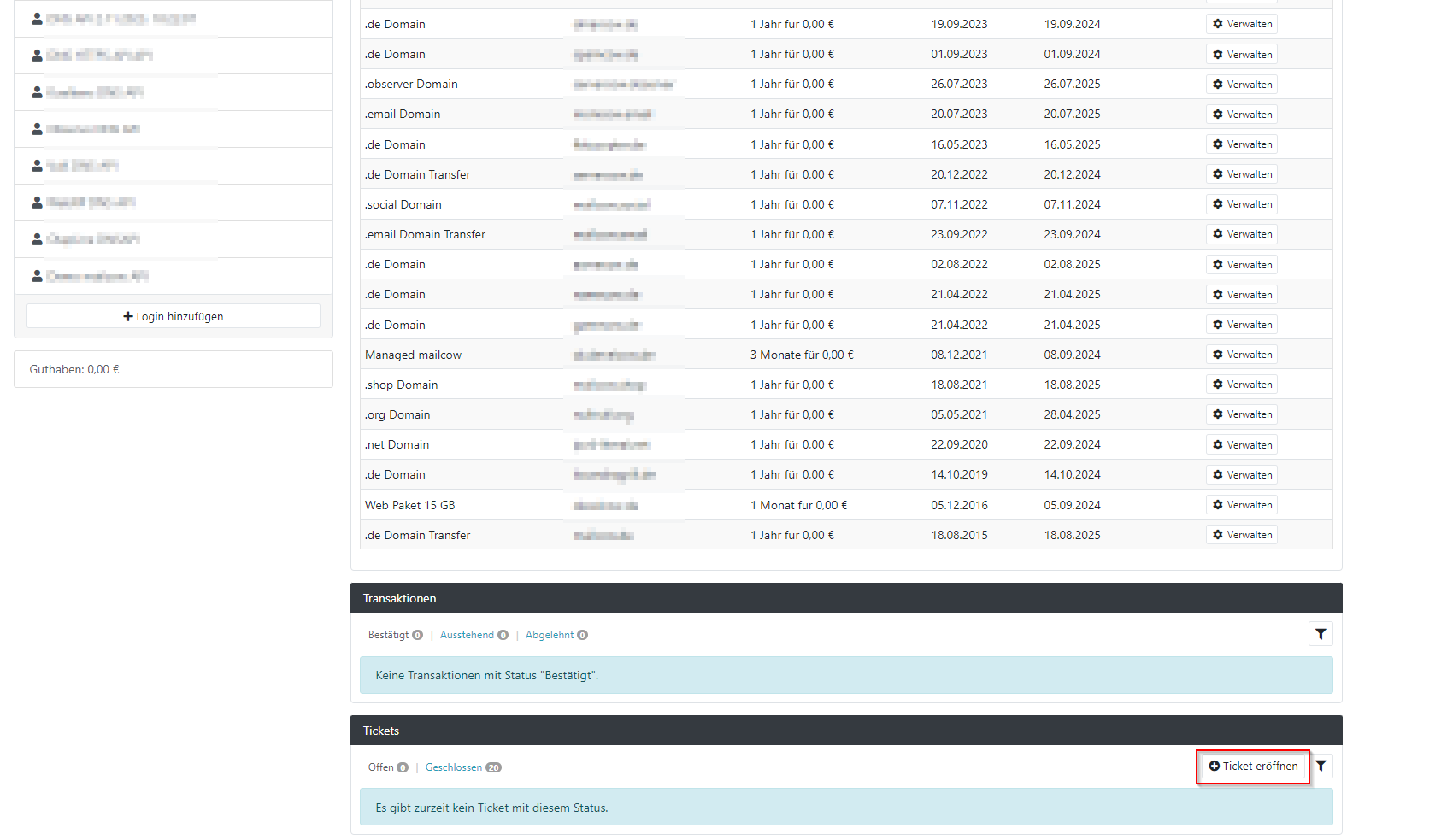
Task: Switch to Abgelehnt transactions
Action: [x=556, y=635]
